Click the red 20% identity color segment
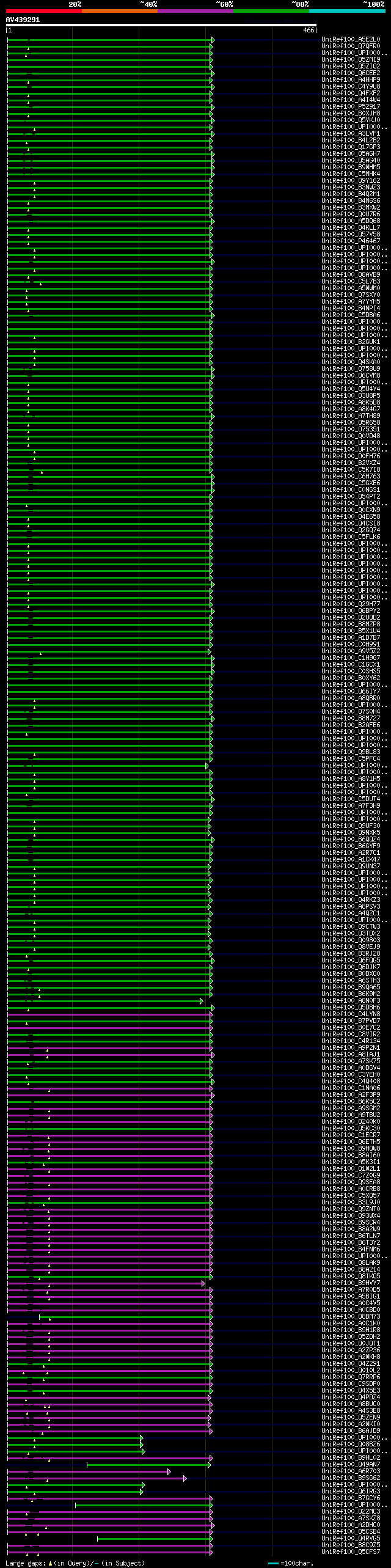Image resolution: width=391 pixels, height=1568 pixels. (43, 11)
